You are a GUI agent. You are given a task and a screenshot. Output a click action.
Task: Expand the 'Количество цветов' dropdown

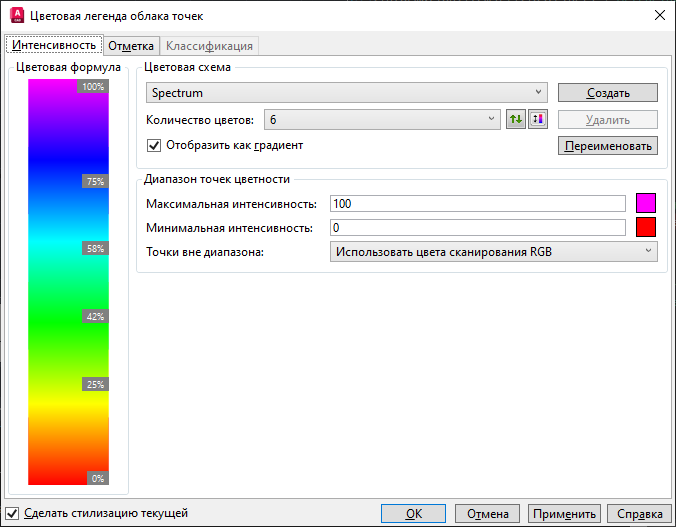(x=382, y=119)
